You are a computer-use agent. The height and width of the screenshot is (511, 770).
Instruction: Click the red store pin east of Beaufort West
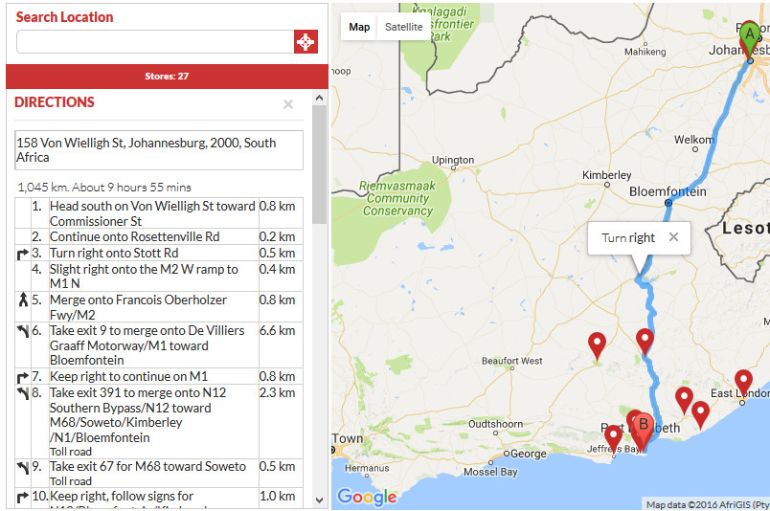coord(597,346)
